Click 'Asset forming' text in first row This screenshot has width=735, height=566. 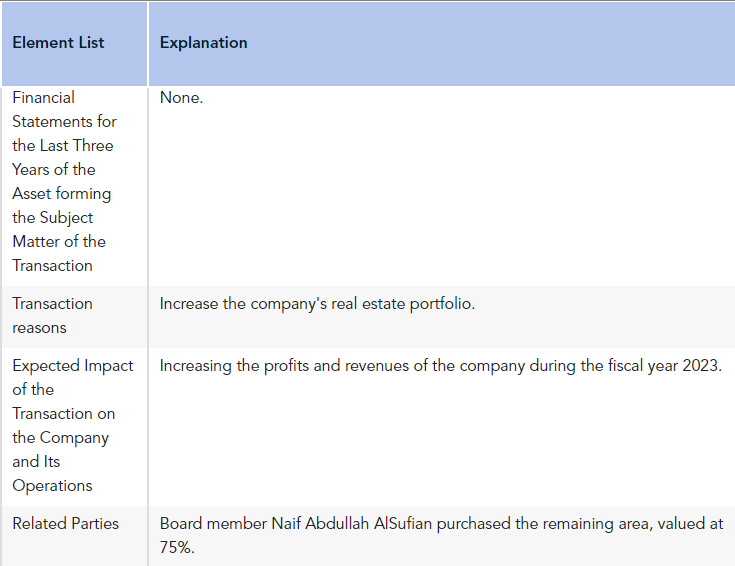[62, 194]
